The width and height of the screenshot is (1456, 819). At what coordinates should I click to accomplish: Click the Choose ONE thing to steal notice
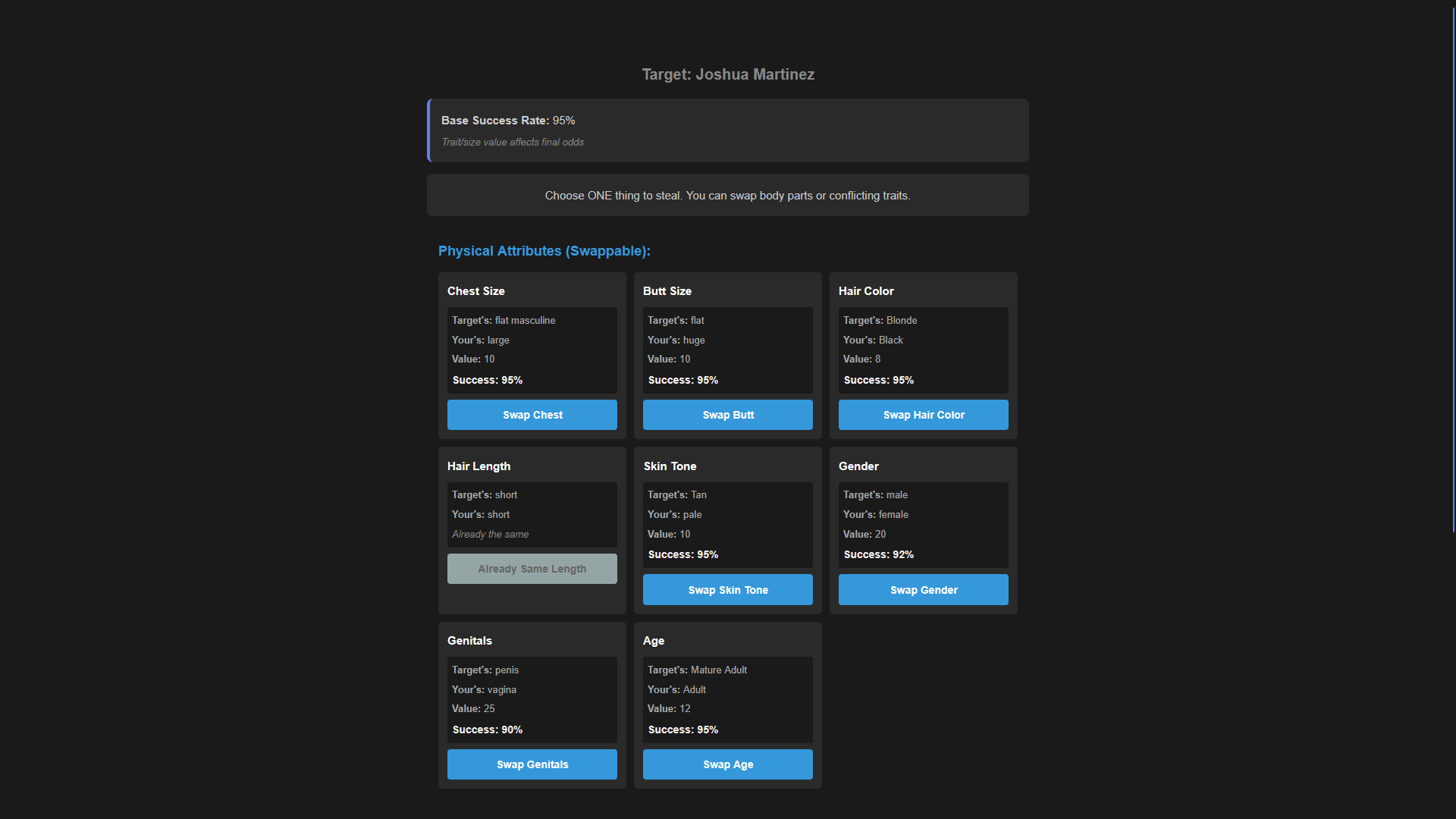pyautogui.click(x=728, y=196)
